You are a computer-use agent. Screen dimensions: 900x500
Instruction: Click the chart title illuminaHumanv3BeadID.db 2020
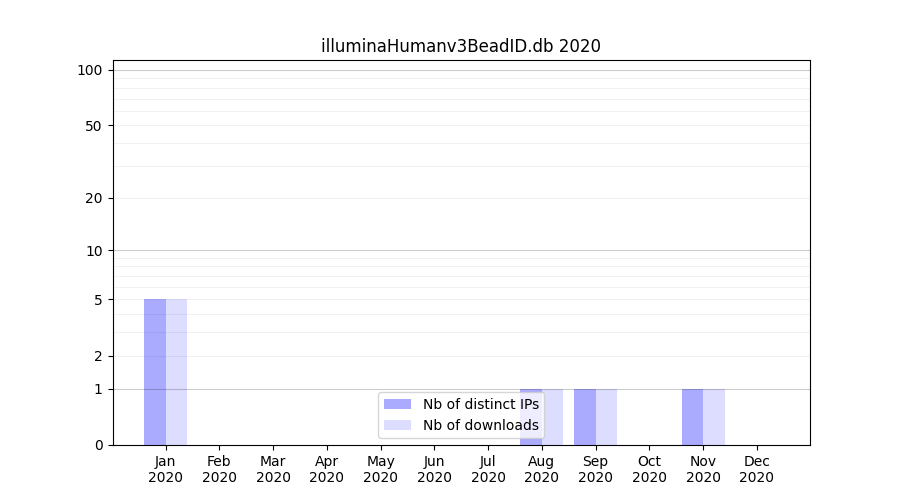coord(460,46)
